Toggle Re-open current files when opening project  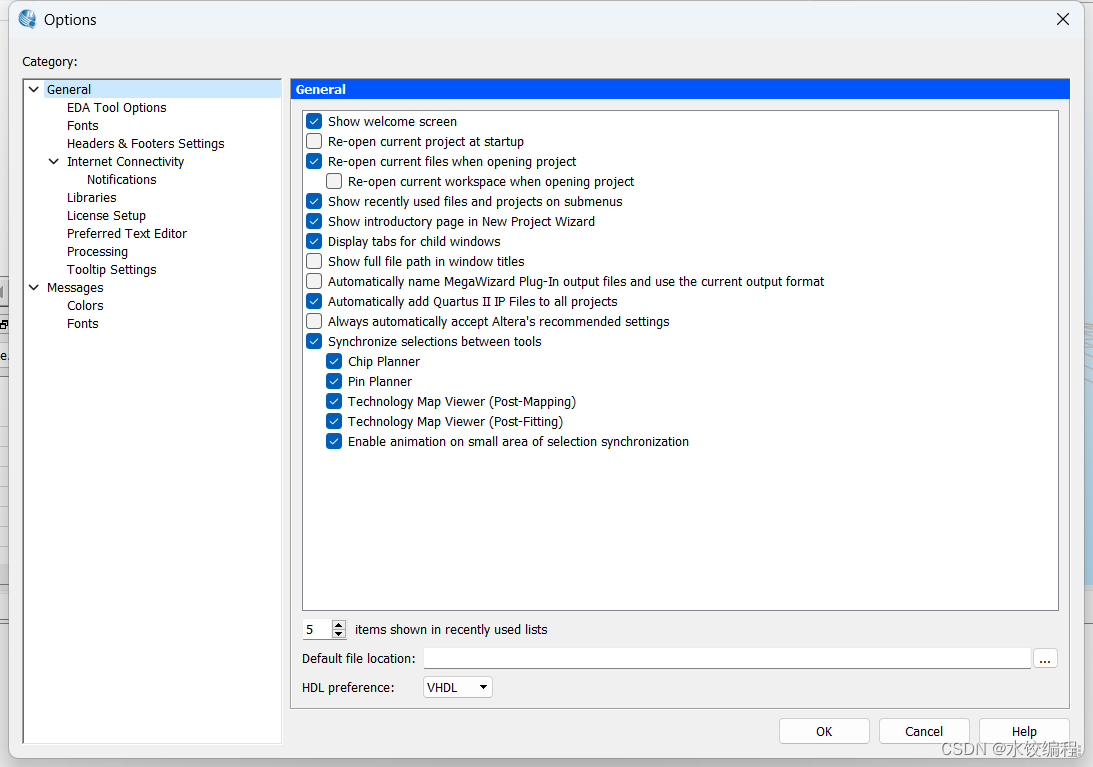314,161
